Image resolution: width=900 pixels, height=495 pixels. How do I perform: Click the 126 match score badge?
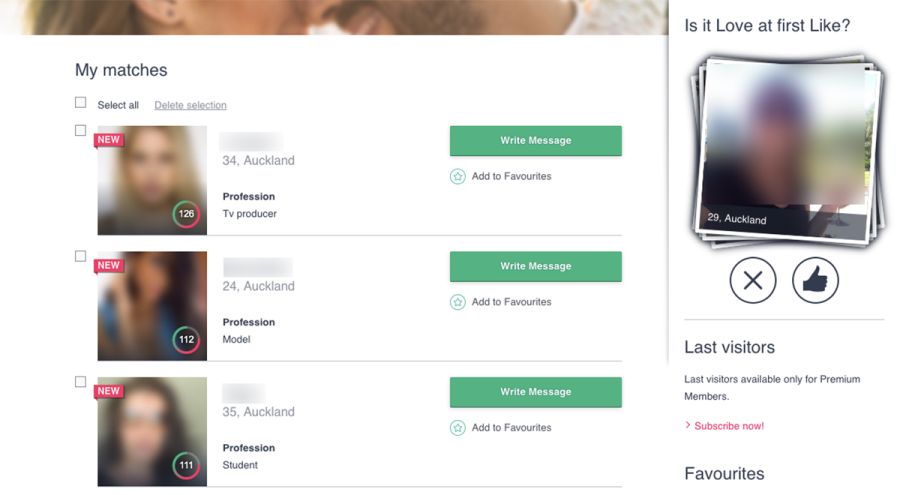[x=186, y=214]
